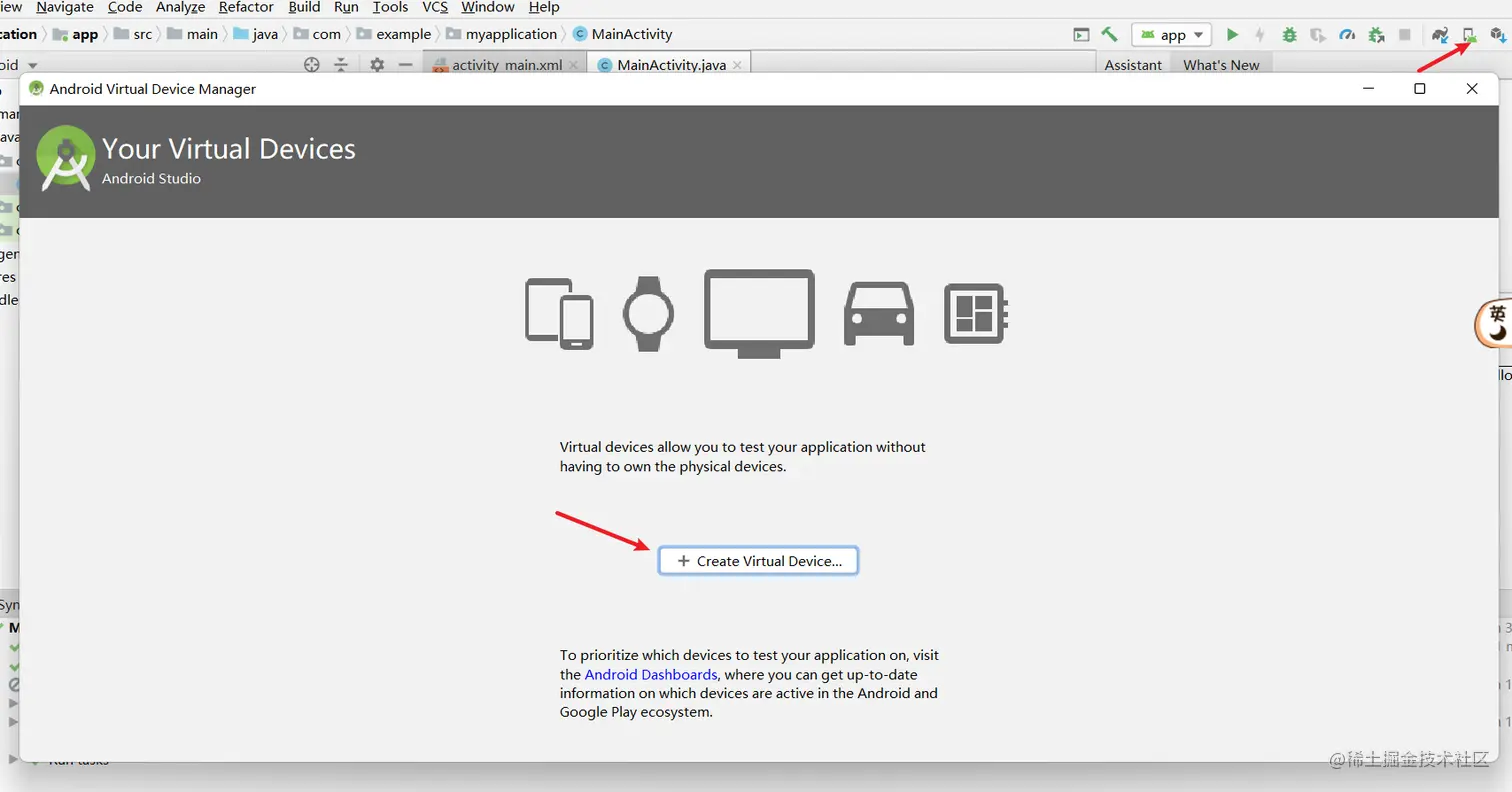This screenshot has height=792, width=1512.
Task: Click the Android Studio logo in AVD header
Action: pos(66,158)
